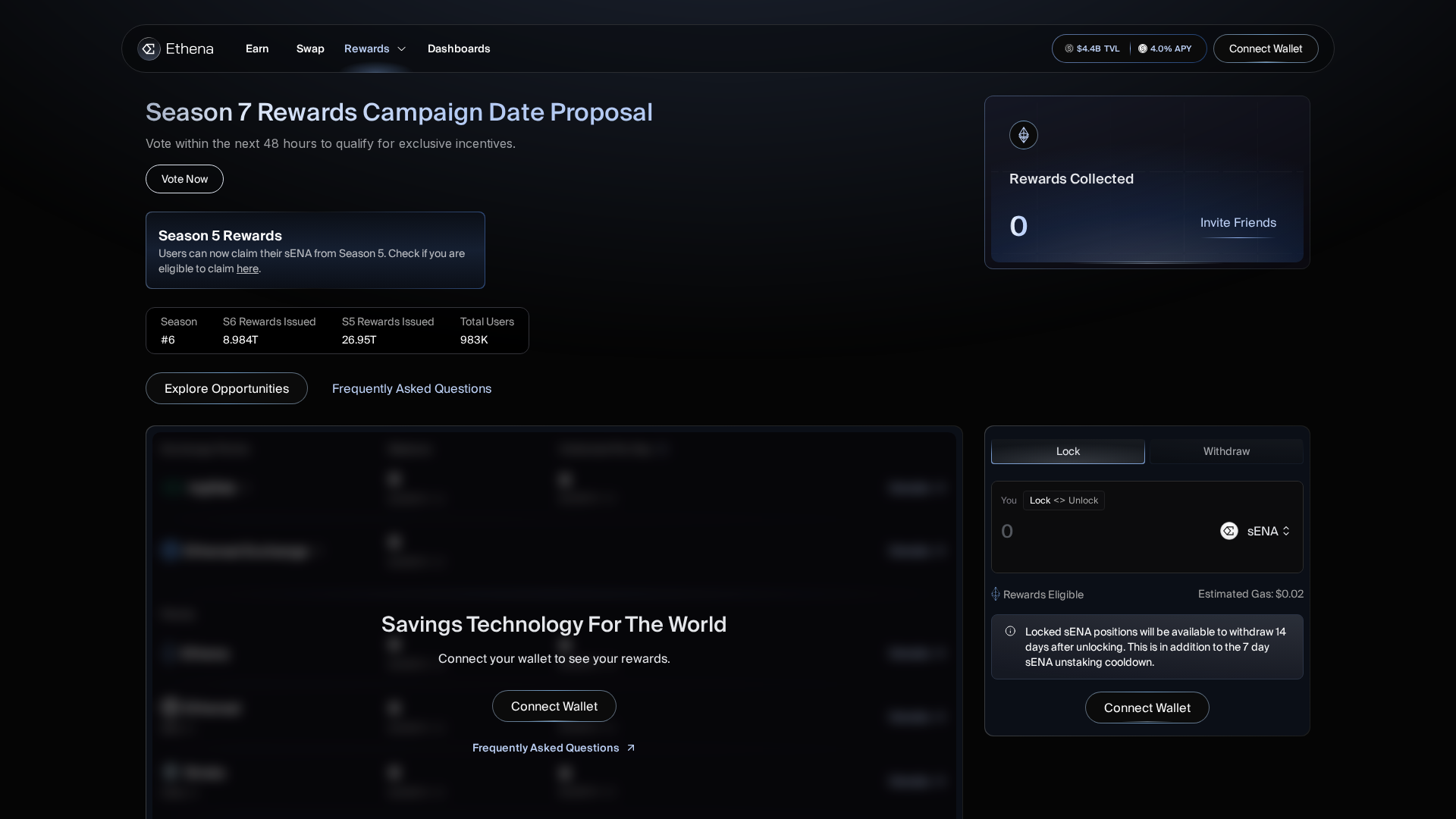Click the Season #6 value
The width and height of the screenshot is (1456, 819).
168,340
